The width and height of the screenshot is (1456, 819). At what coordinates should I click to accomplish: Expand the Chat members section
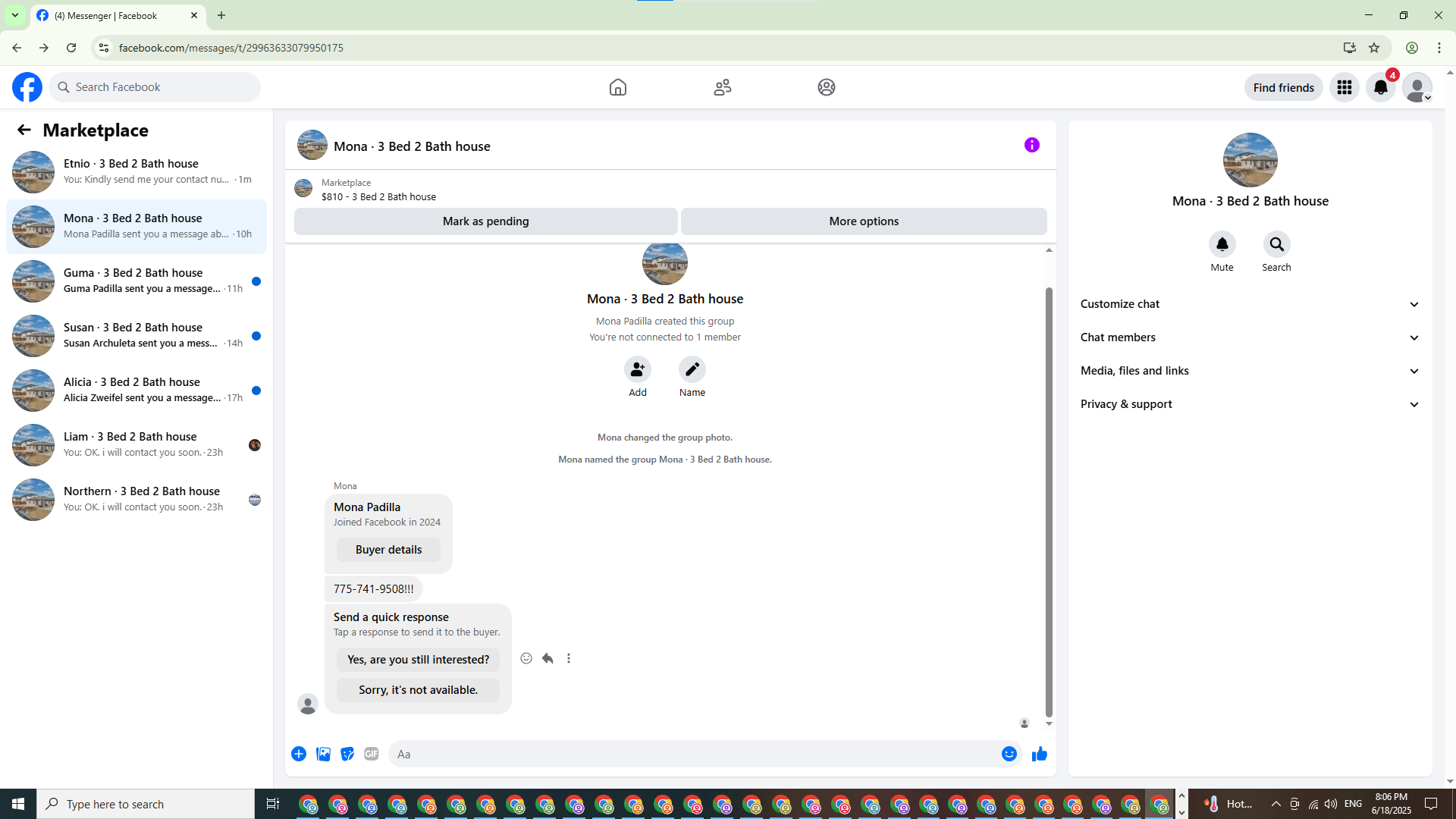click(1250, 337)
